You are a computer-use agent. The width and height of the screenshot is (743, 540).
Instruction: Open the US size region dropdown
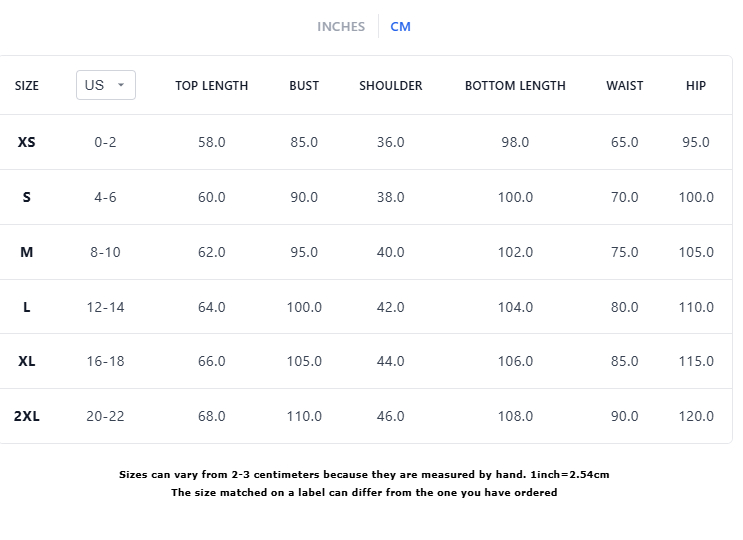(105, 85)
